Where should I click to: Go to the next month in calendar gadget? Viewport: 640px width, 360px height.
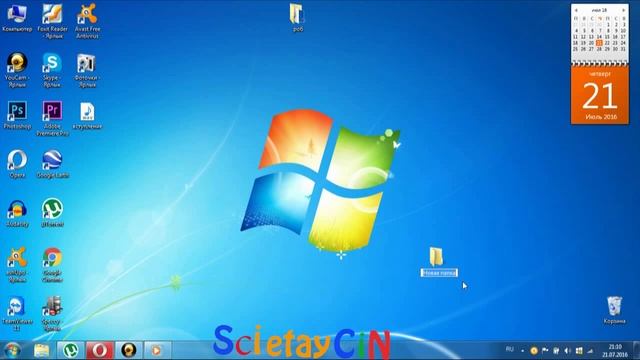[x=623, y=10]
